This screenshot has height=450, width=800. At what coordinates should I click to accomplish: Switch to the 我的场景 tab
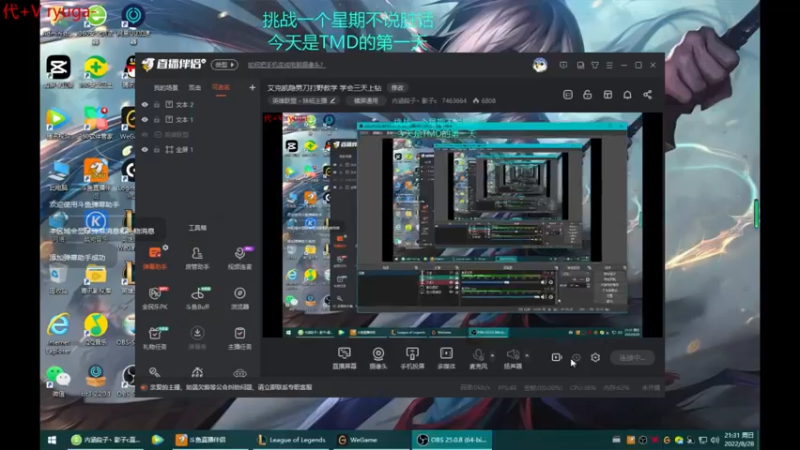166,88
